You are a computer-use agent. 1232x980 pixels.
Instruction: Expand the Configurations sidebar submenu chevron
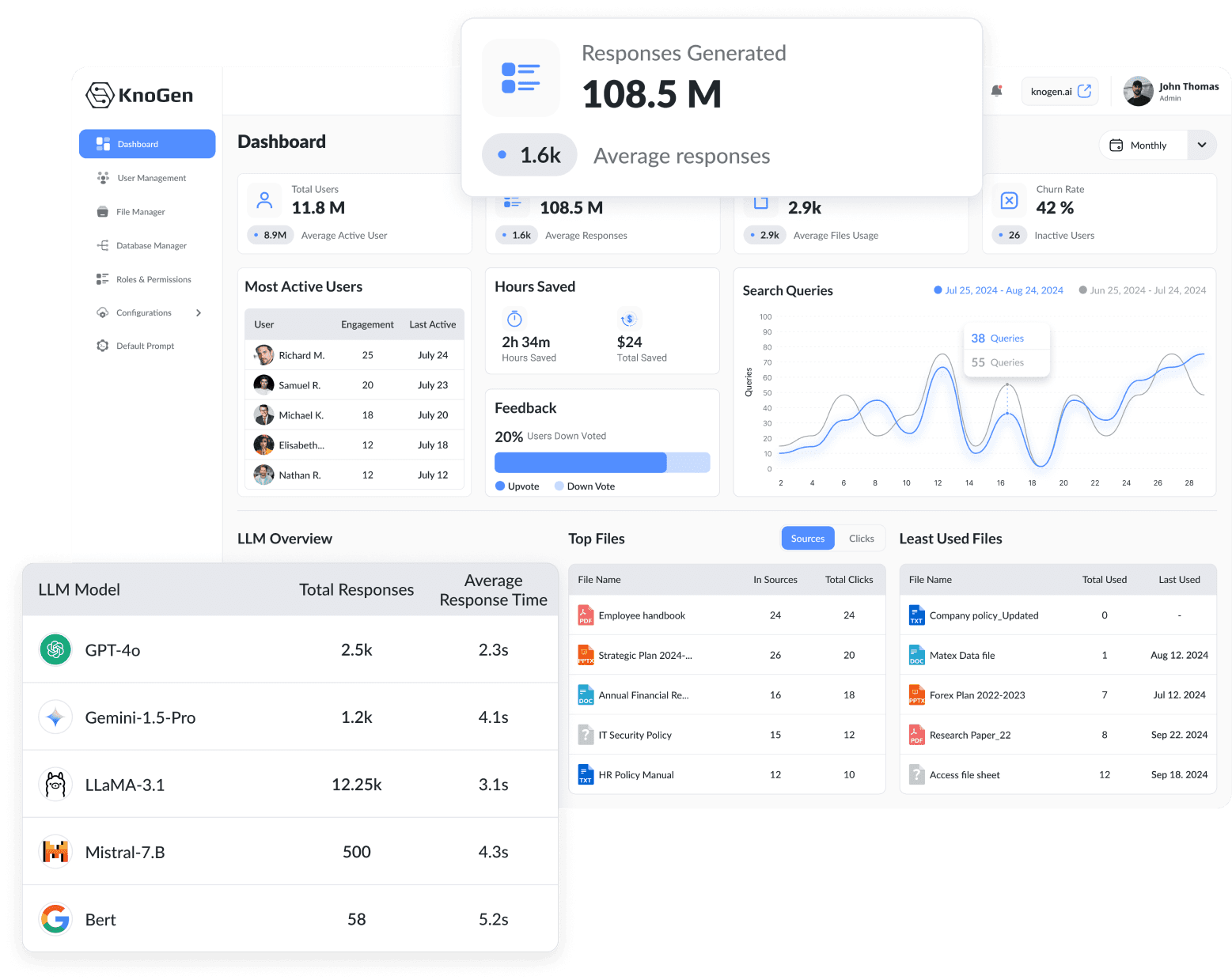pos(199,313)
